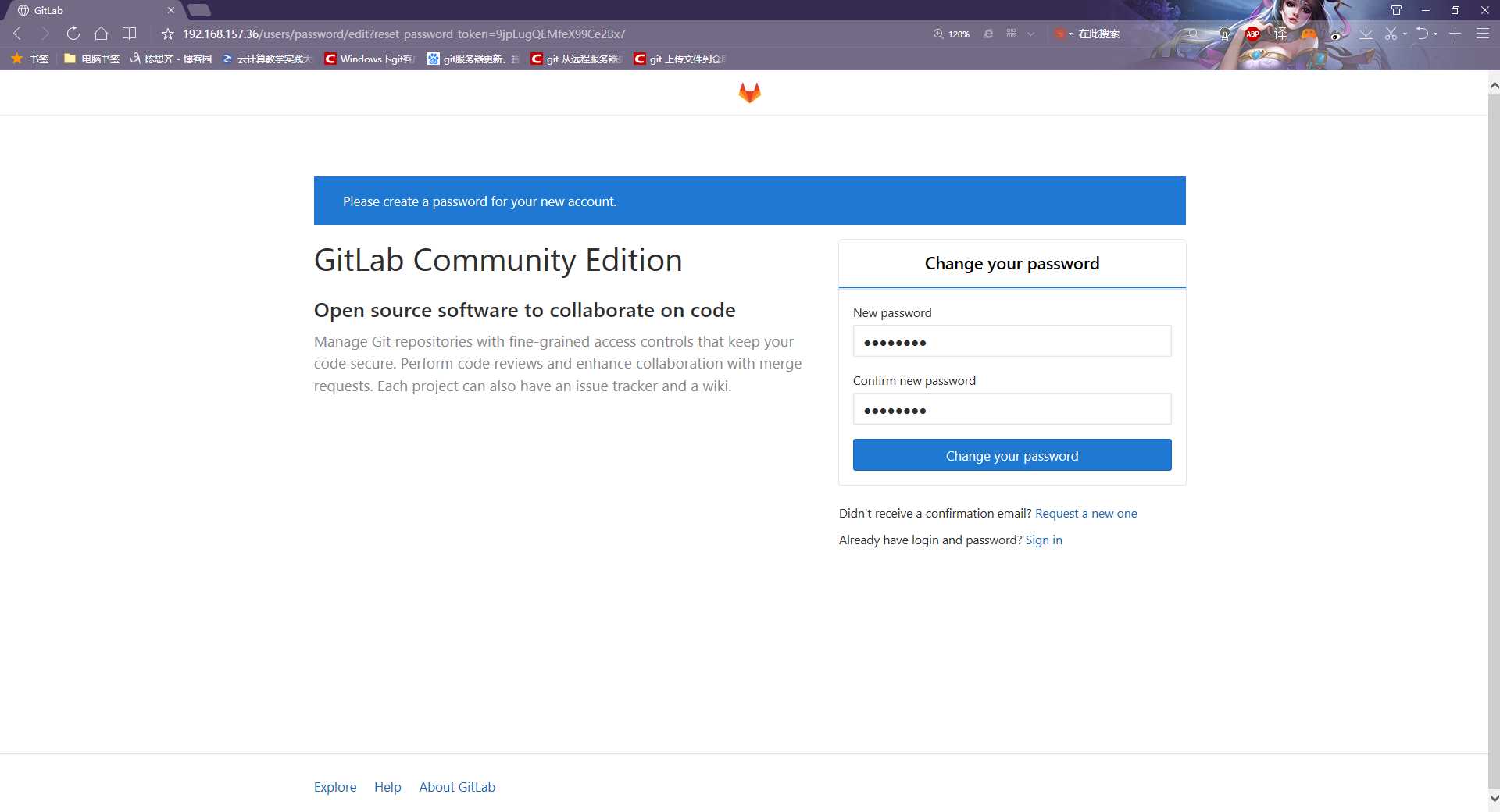Open the zoom 120% magnifier control
1500x812 pixels.
pyautogui.click(x=951, y=34)
